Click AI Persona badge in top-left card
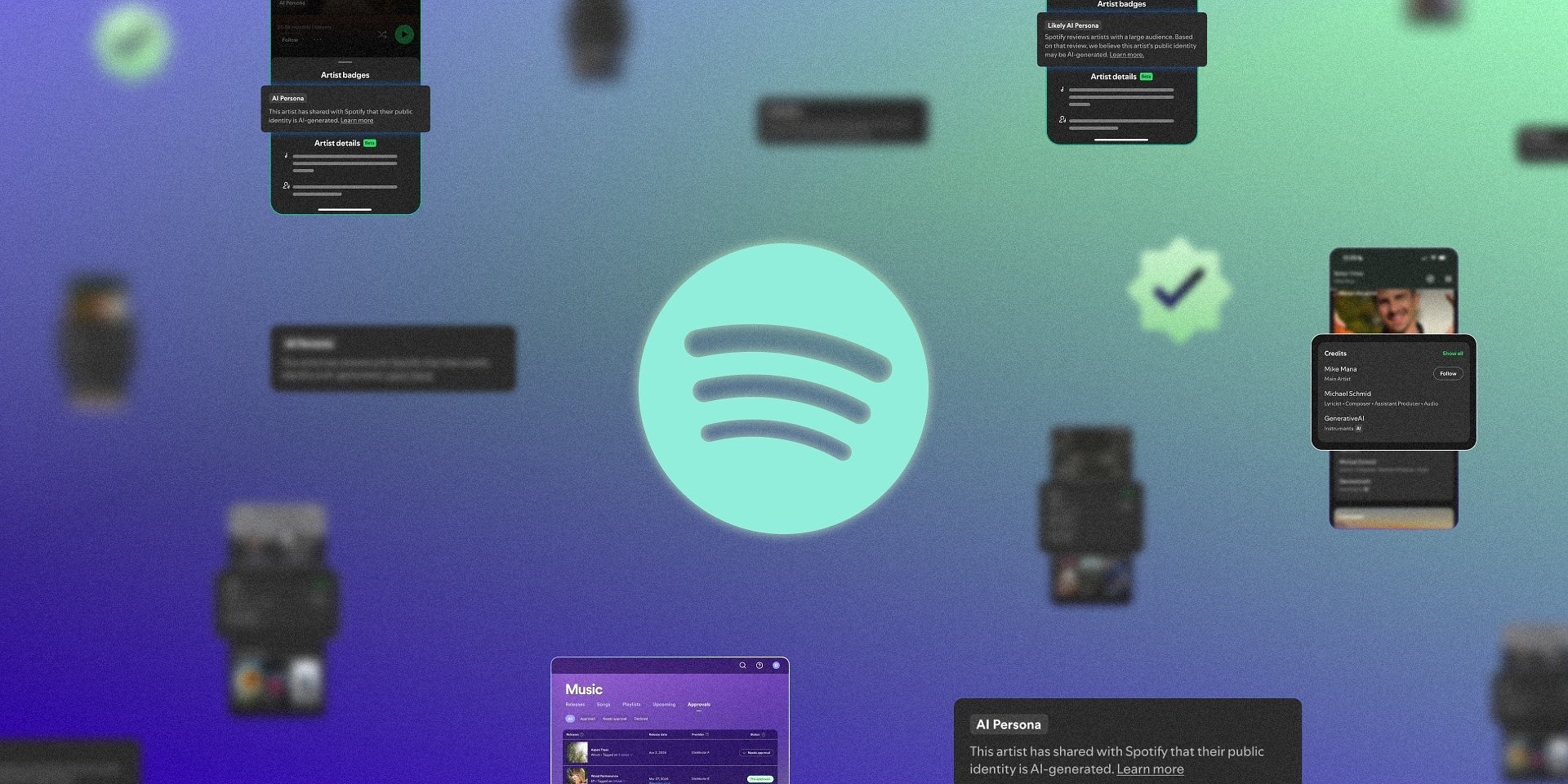 pos(288,98)
